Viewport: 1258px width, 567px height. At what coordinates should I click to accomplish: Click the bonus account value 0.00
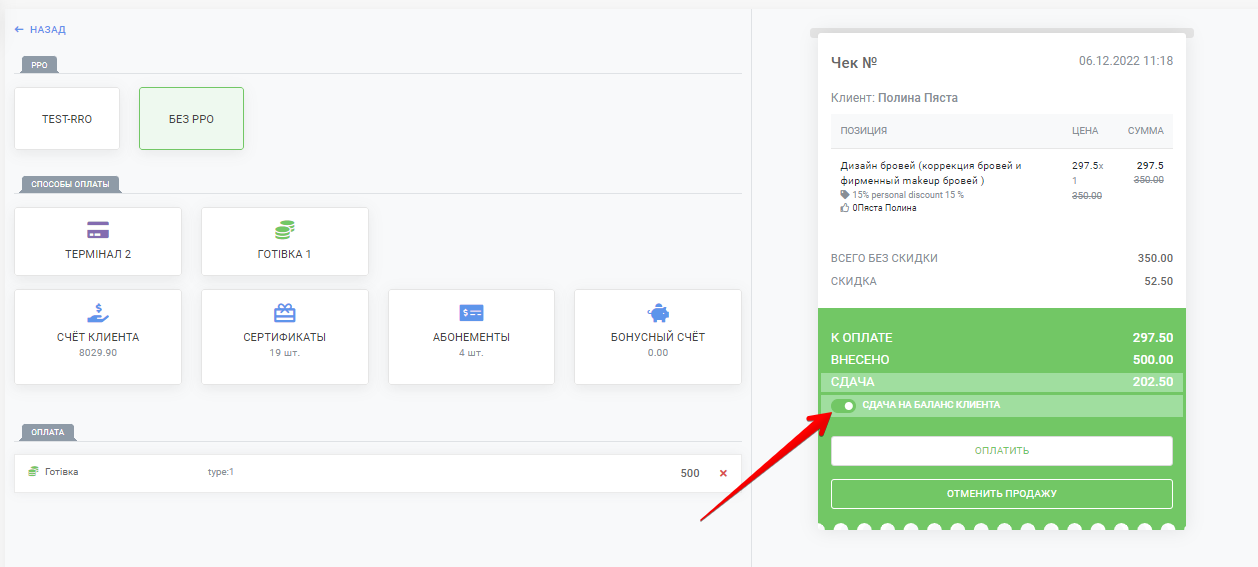[x=658, y=353]
